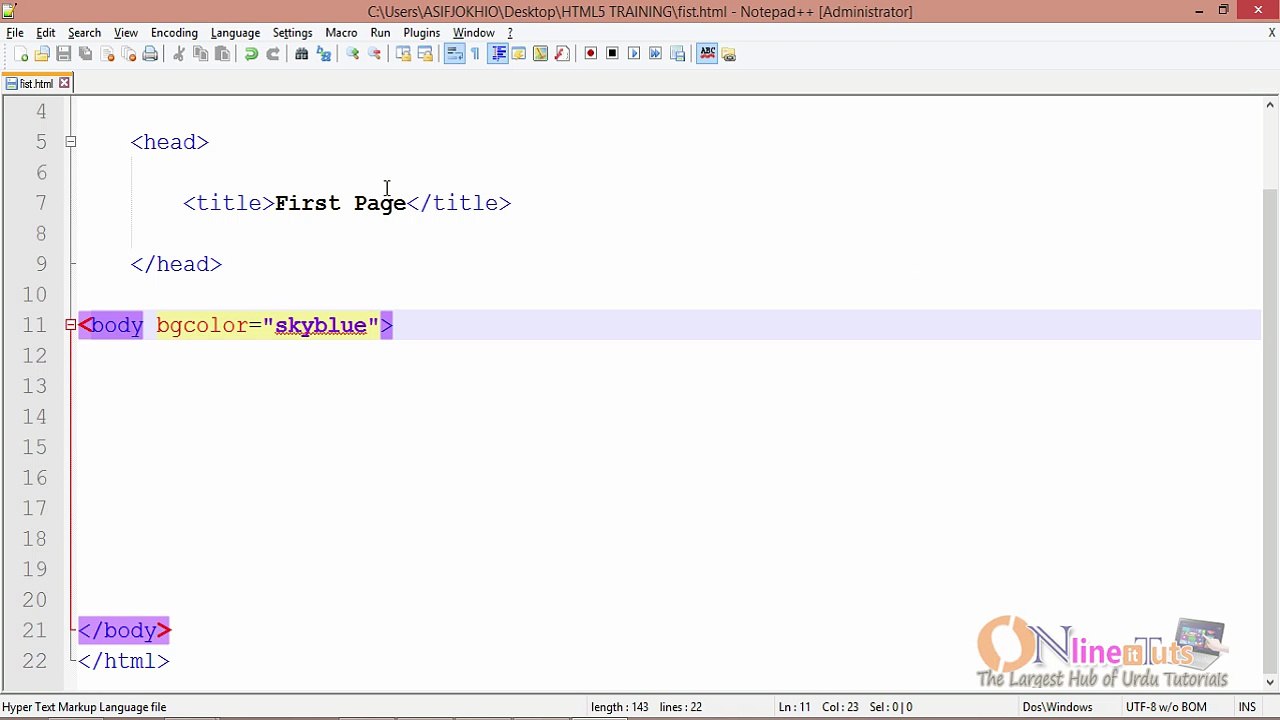Toggle the indent guide button

(x=497, y=54)
